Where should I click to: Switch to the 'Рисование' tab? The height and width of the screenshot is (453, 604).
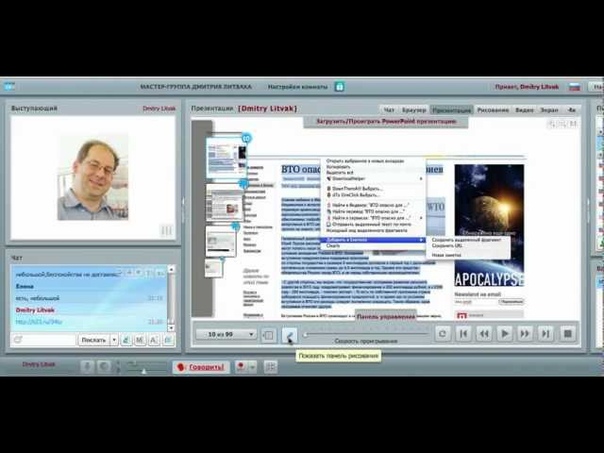click(x=493, y=110)
